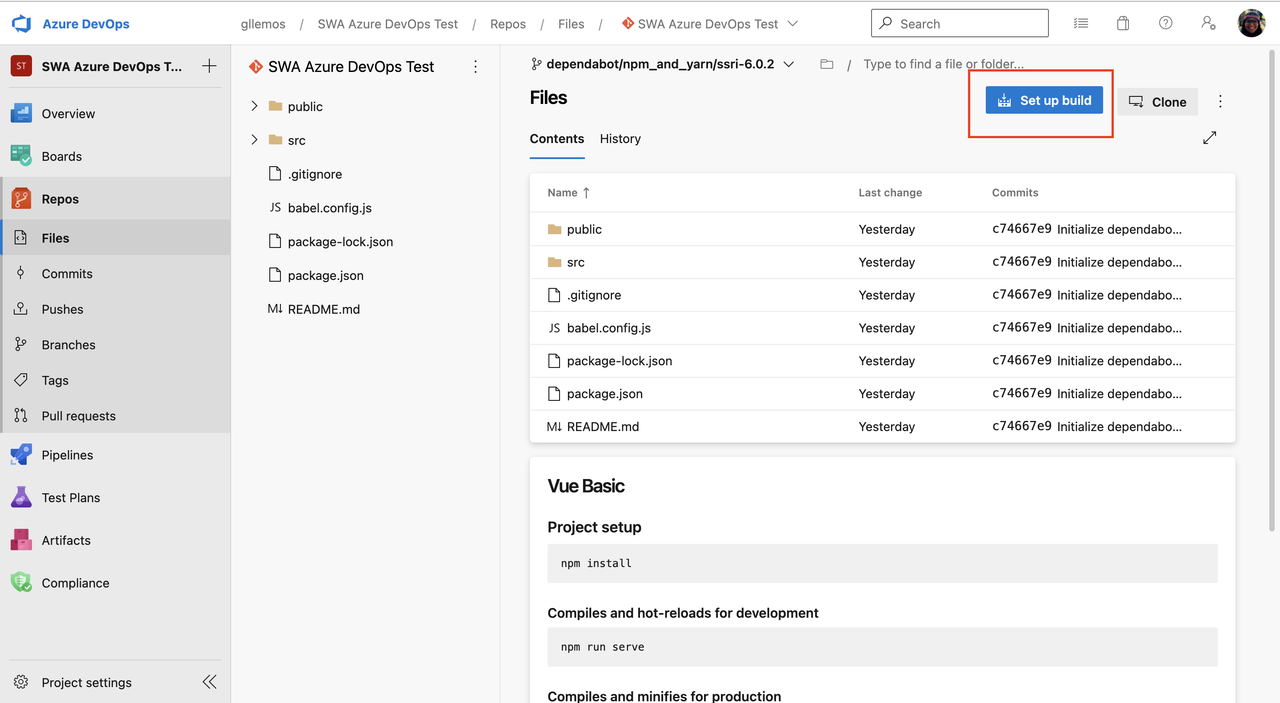1280x703 pixels.
Task: Open the work items list icon in header
Action: pos(1081,23)
